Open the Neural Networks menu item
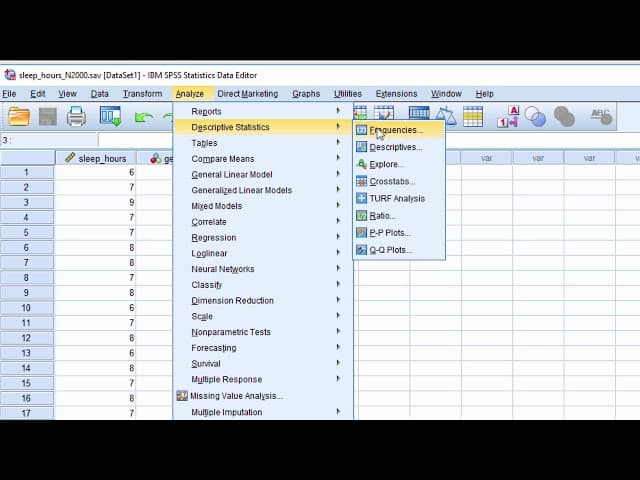This screenshot has width=640, height=480. click(263, 269)
